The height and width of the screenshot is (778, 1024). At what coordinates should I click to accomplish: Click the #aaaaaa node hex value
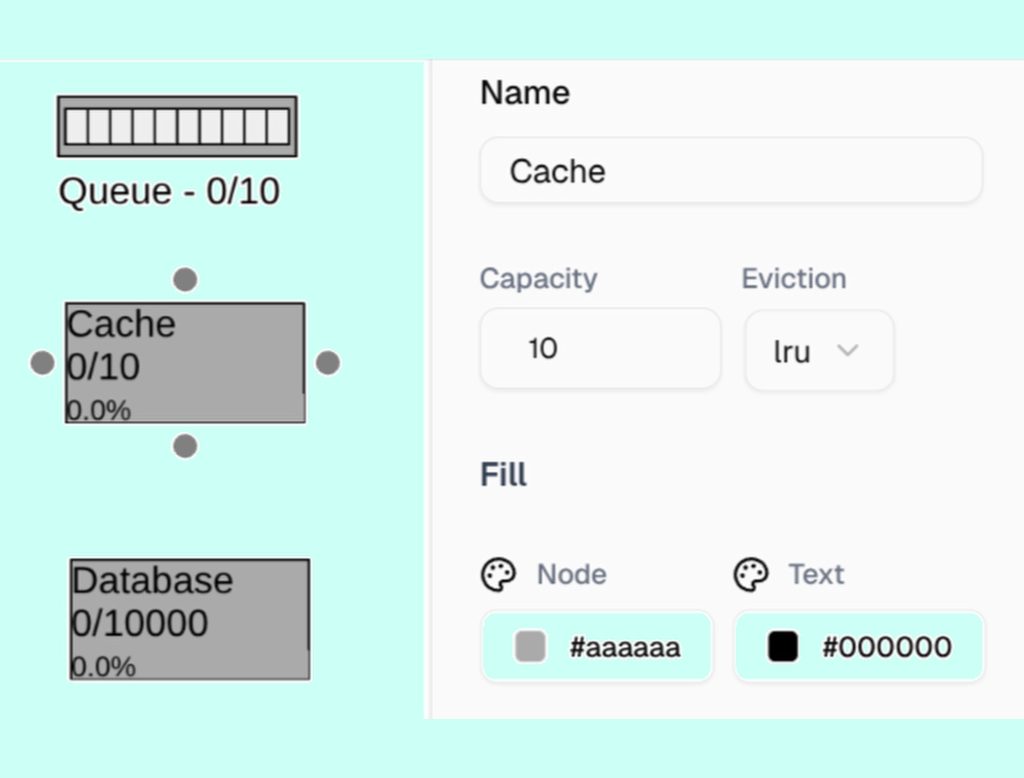point(625,647)
